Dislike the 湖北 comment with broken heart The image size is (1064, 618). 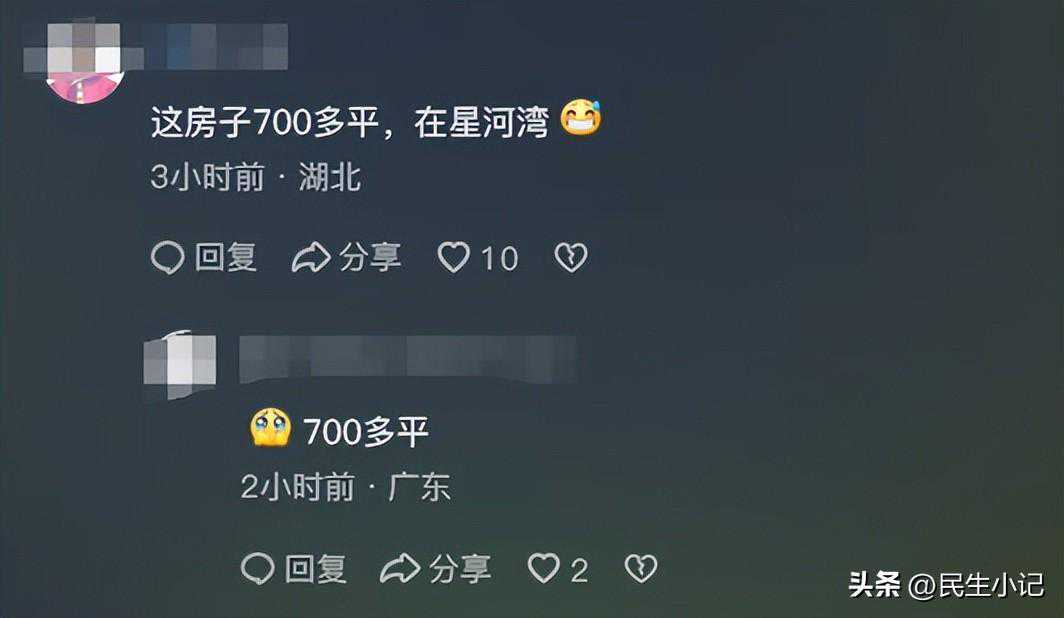point(571,258)
